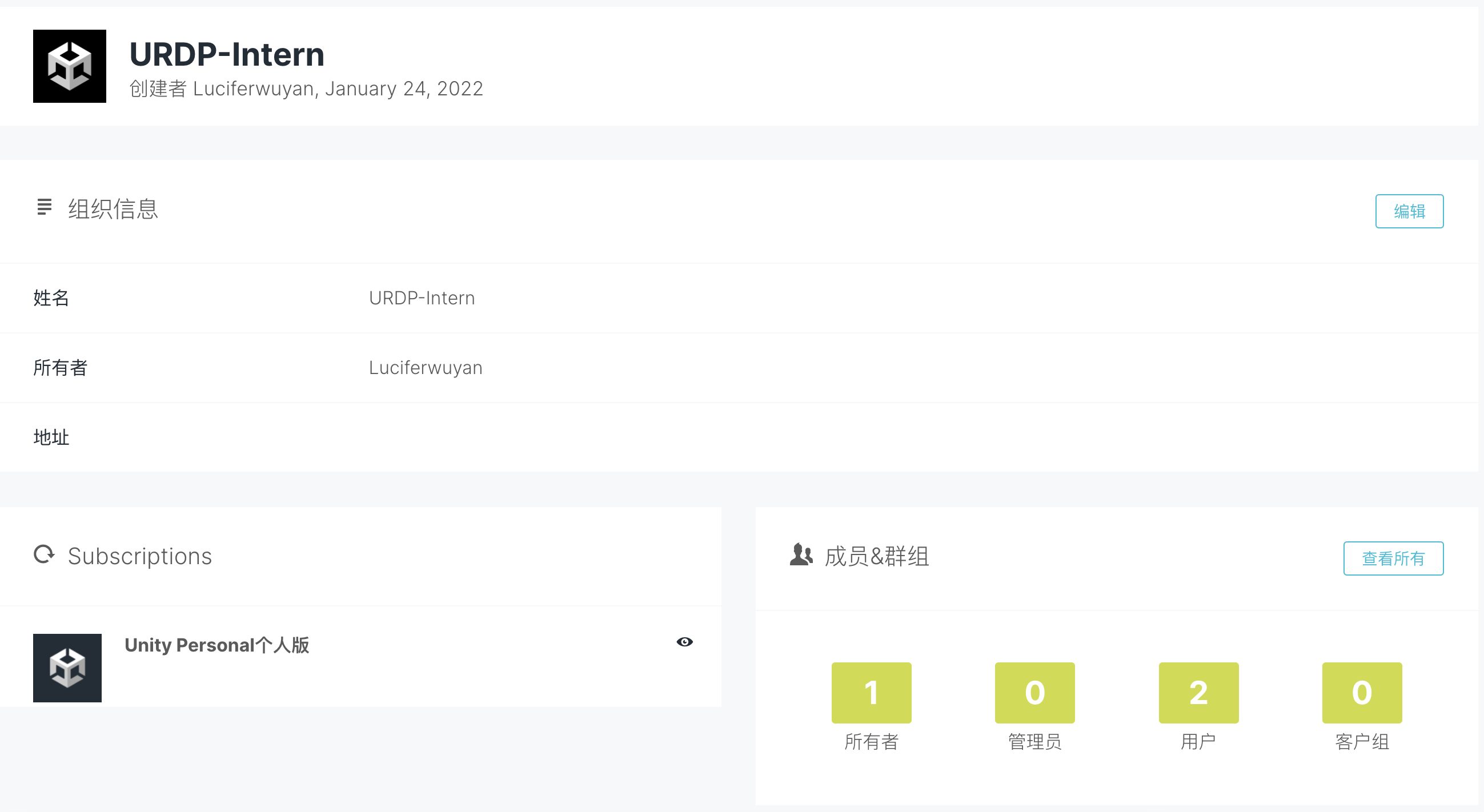Click the 客户组 count tile showing 0

click(x=1362, y=692)
